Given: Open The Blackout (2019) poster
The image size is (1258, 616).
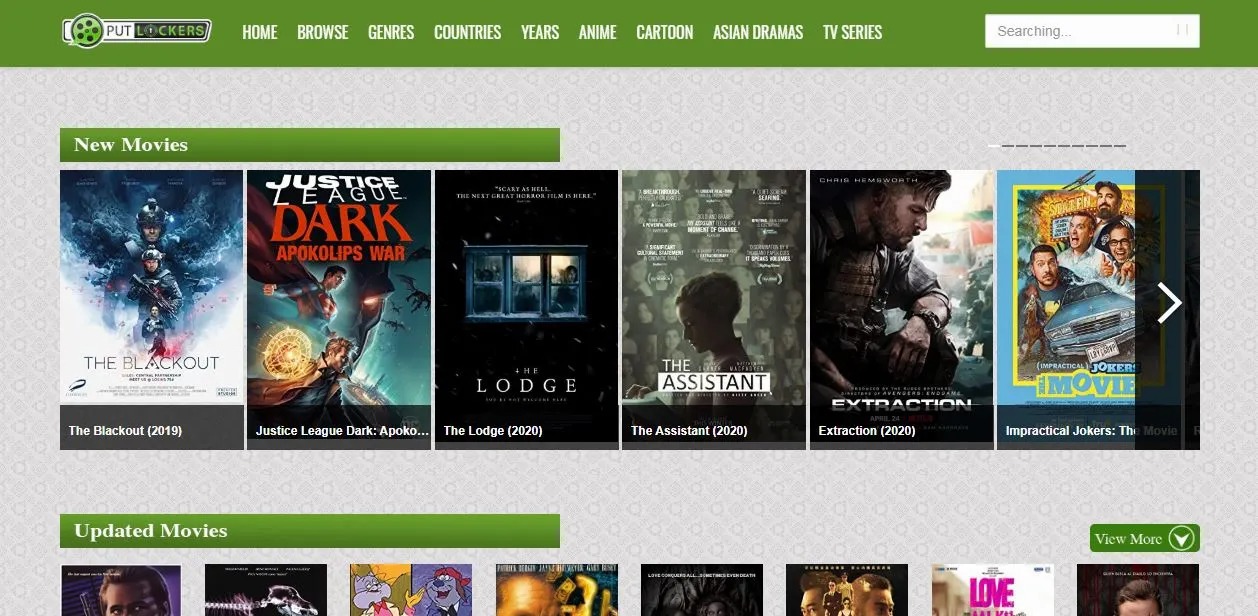Looking at the screenshot, I should pos(151,290).
